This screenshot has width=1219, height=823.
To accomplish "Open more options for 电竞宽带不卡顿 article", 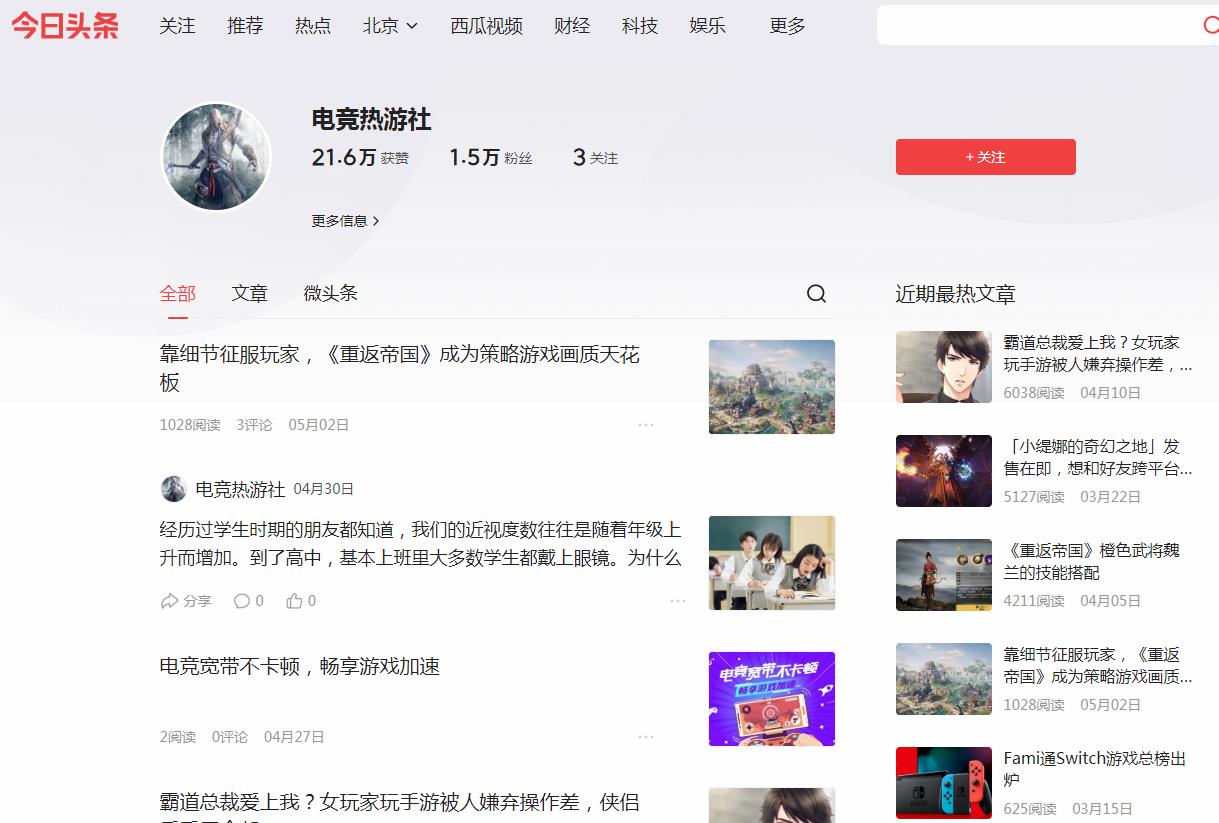I will coord(646,737).
